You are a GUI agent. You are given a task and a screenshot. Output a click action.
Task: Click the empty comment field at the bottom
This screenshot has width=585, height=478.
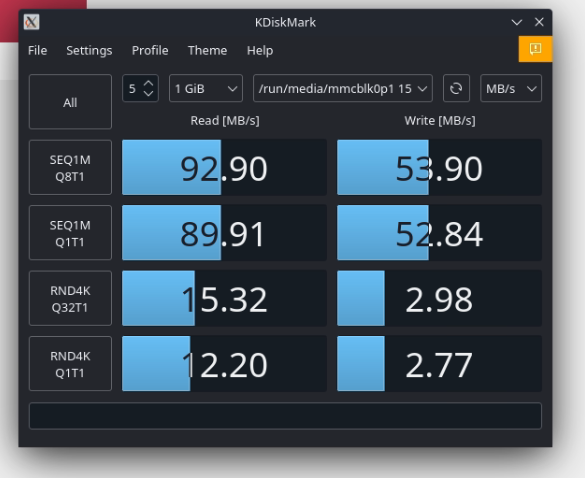click(x=285, y=416)
